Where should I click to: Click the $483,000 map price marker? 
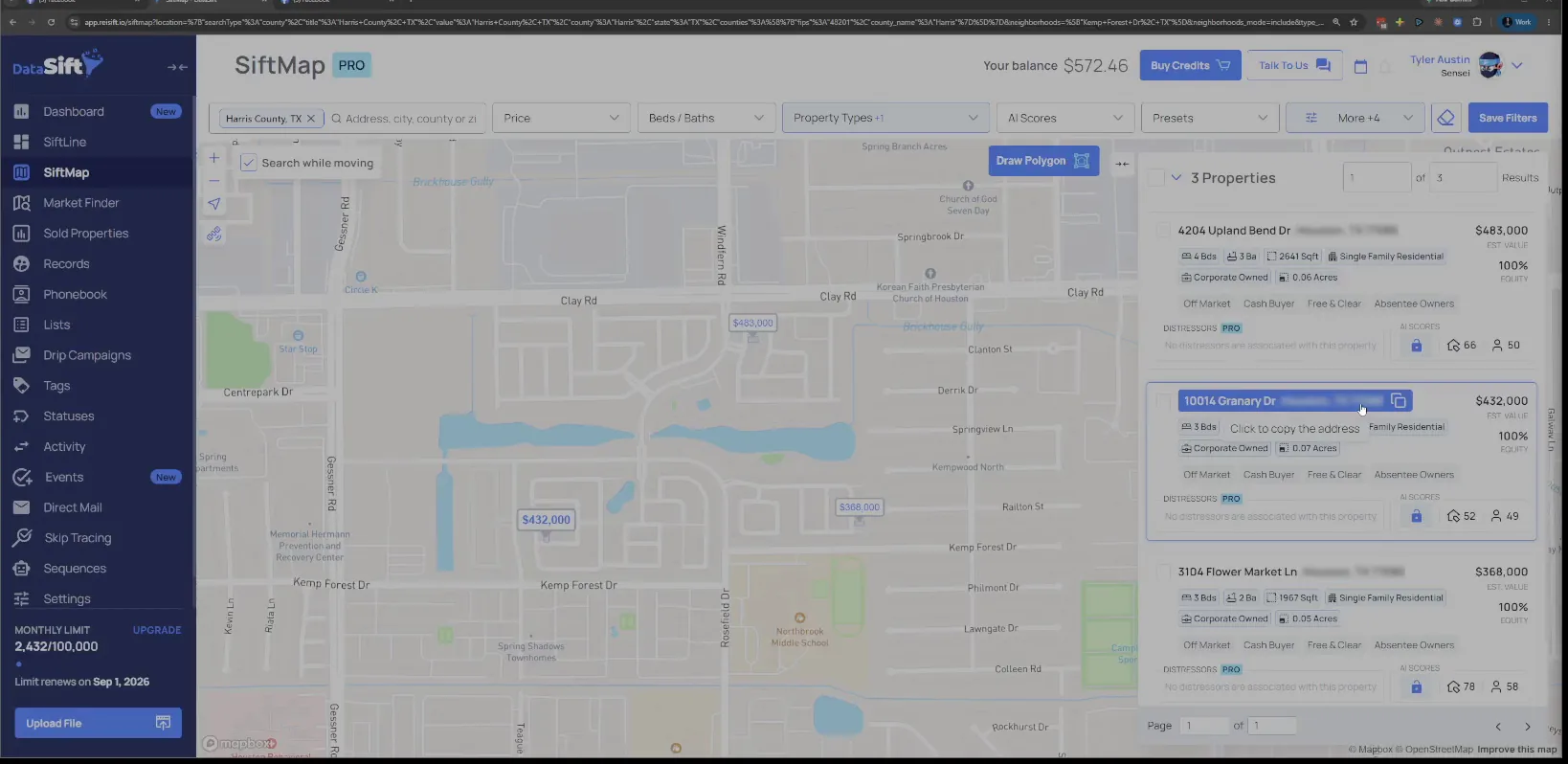(x=752, y=324)
